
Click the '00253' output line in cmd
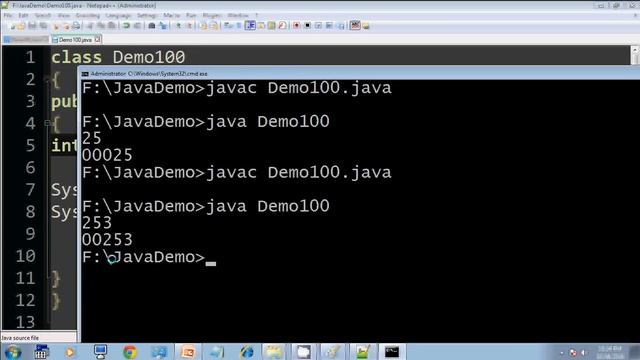tap(107, 240)
